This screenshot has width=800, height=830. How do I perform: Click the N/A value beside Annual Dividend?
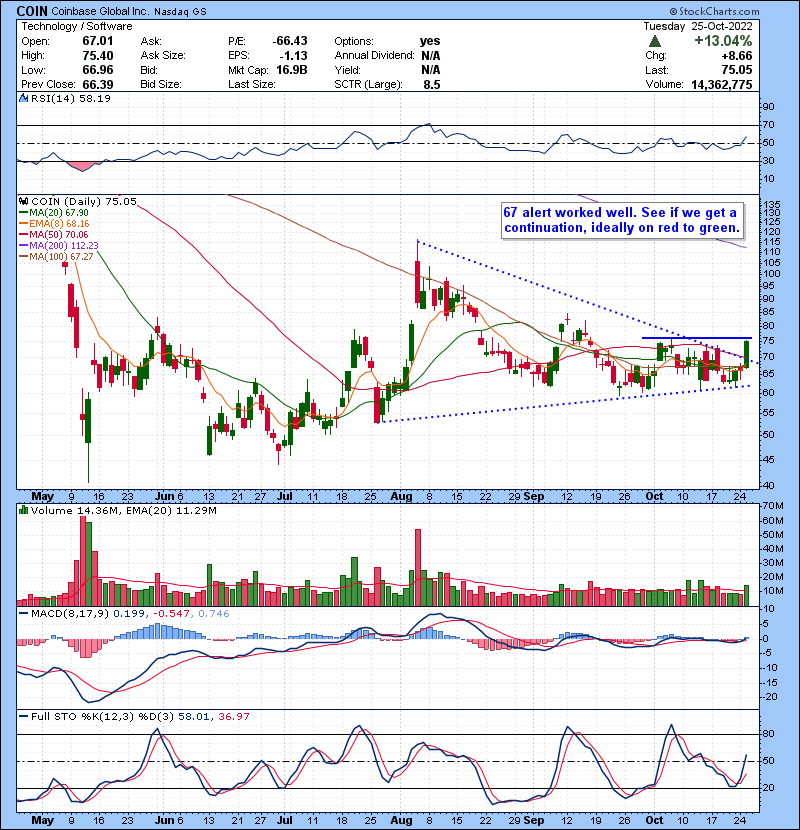point(430,55)
